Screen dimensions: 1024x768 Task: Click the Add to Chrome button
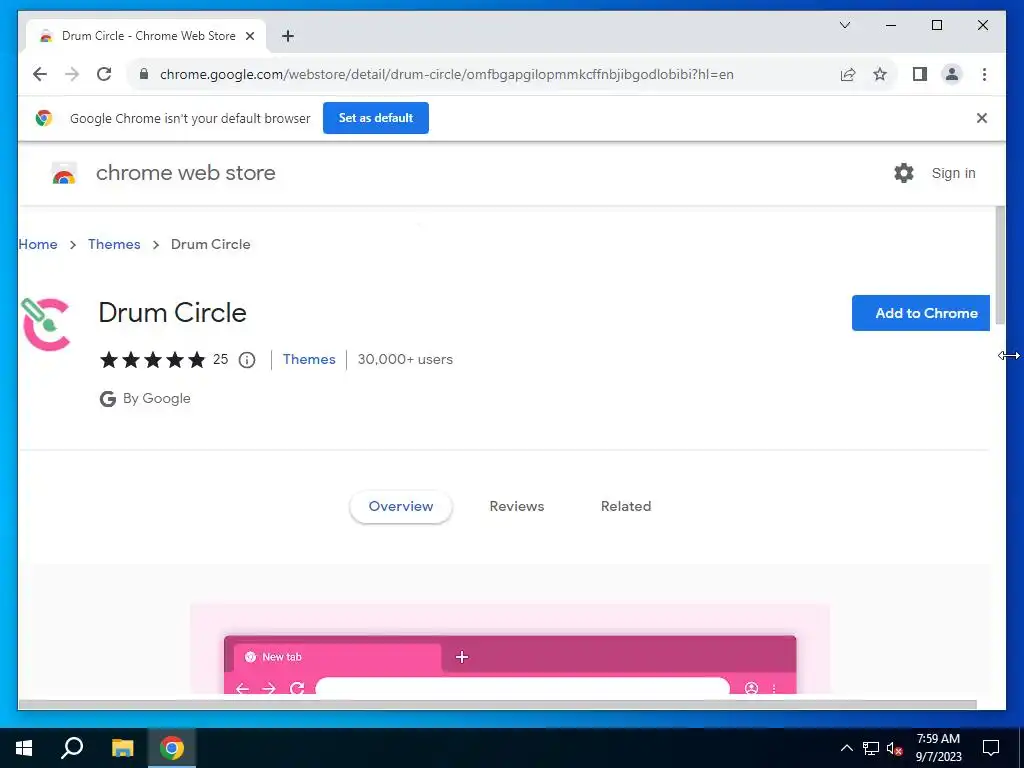pos(920,313)
